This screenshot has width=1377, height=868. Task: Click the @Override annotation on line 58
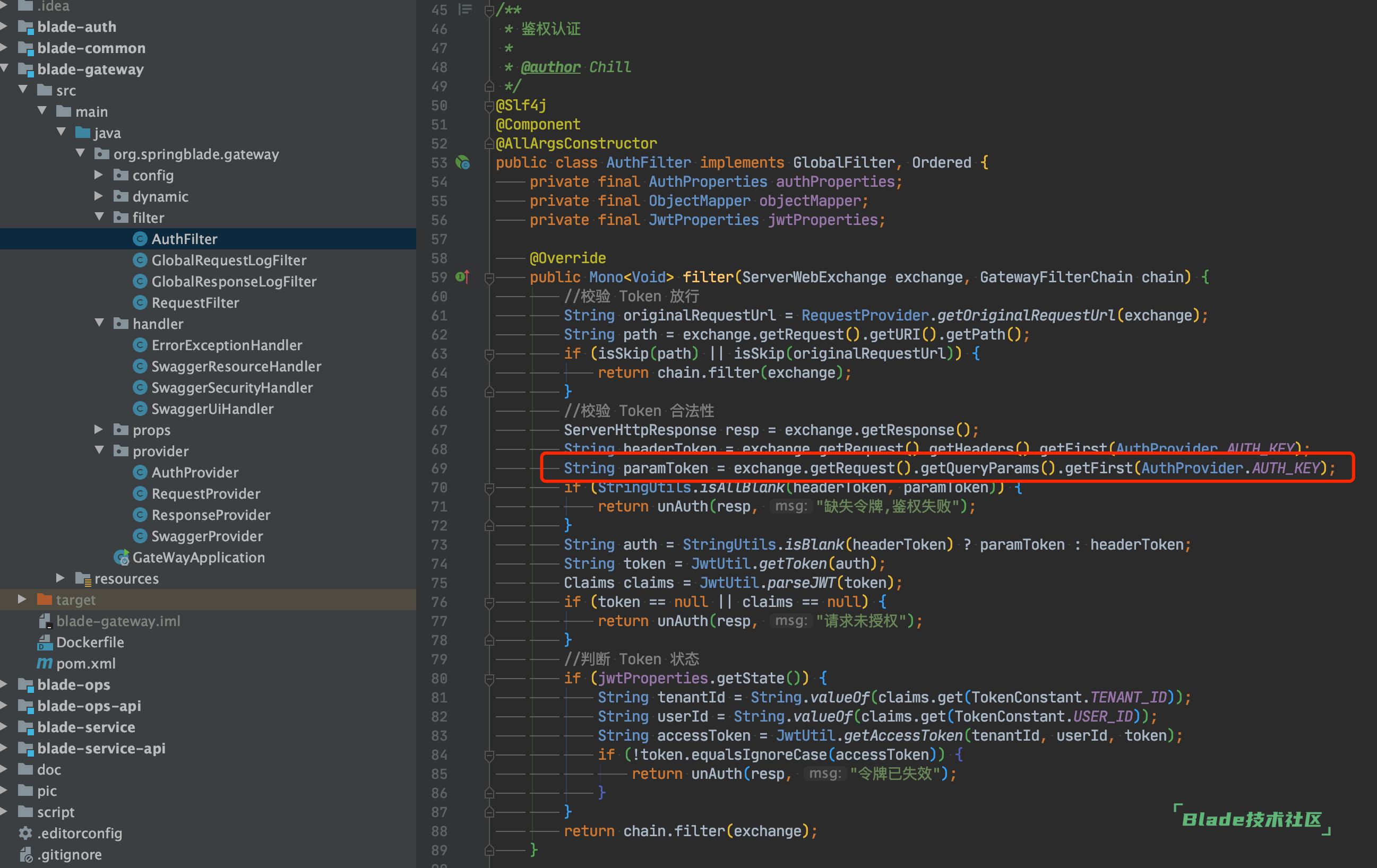[568, 258]
